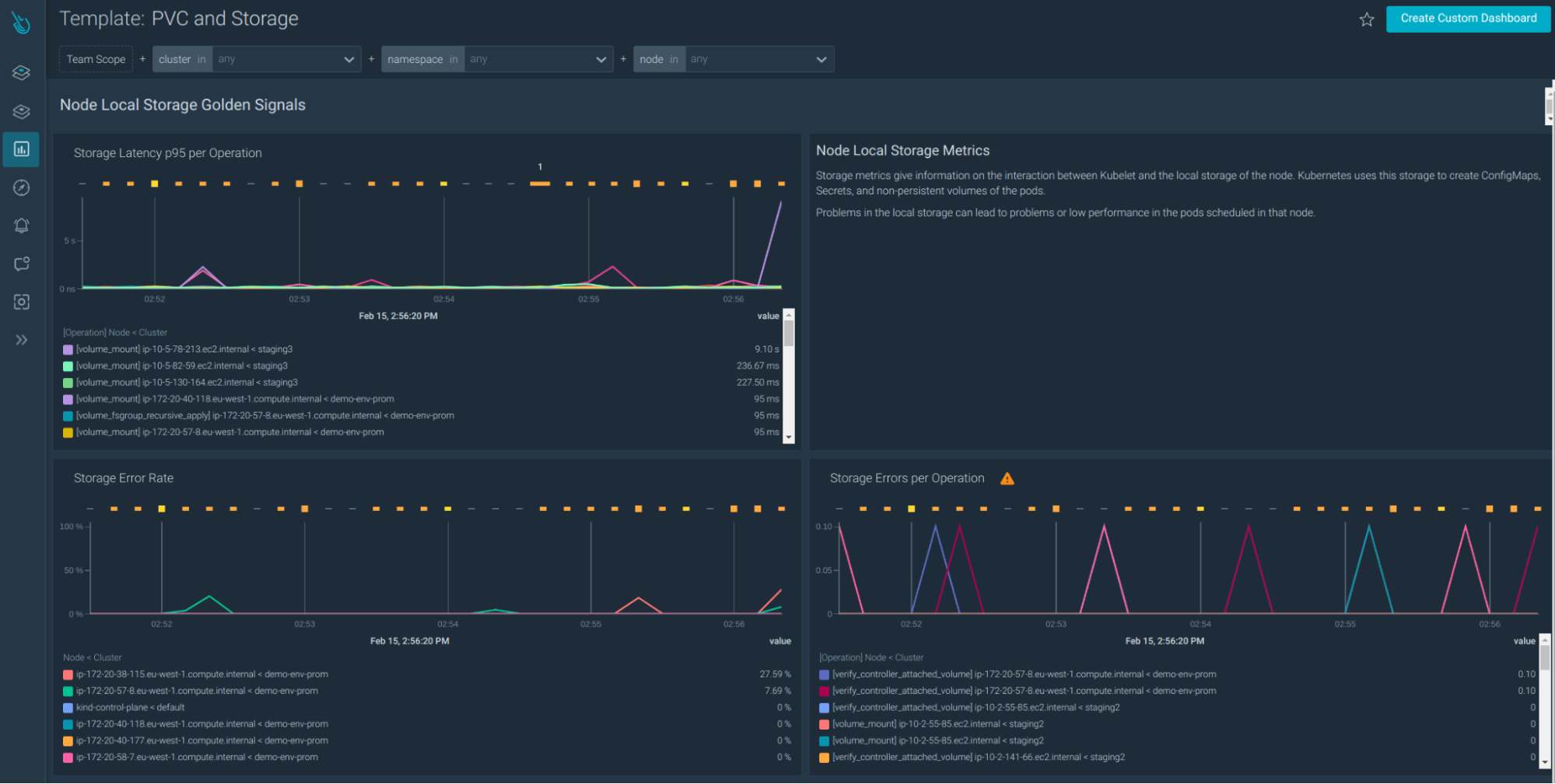Click the Sysdig logo at top left

pos(21,22)
